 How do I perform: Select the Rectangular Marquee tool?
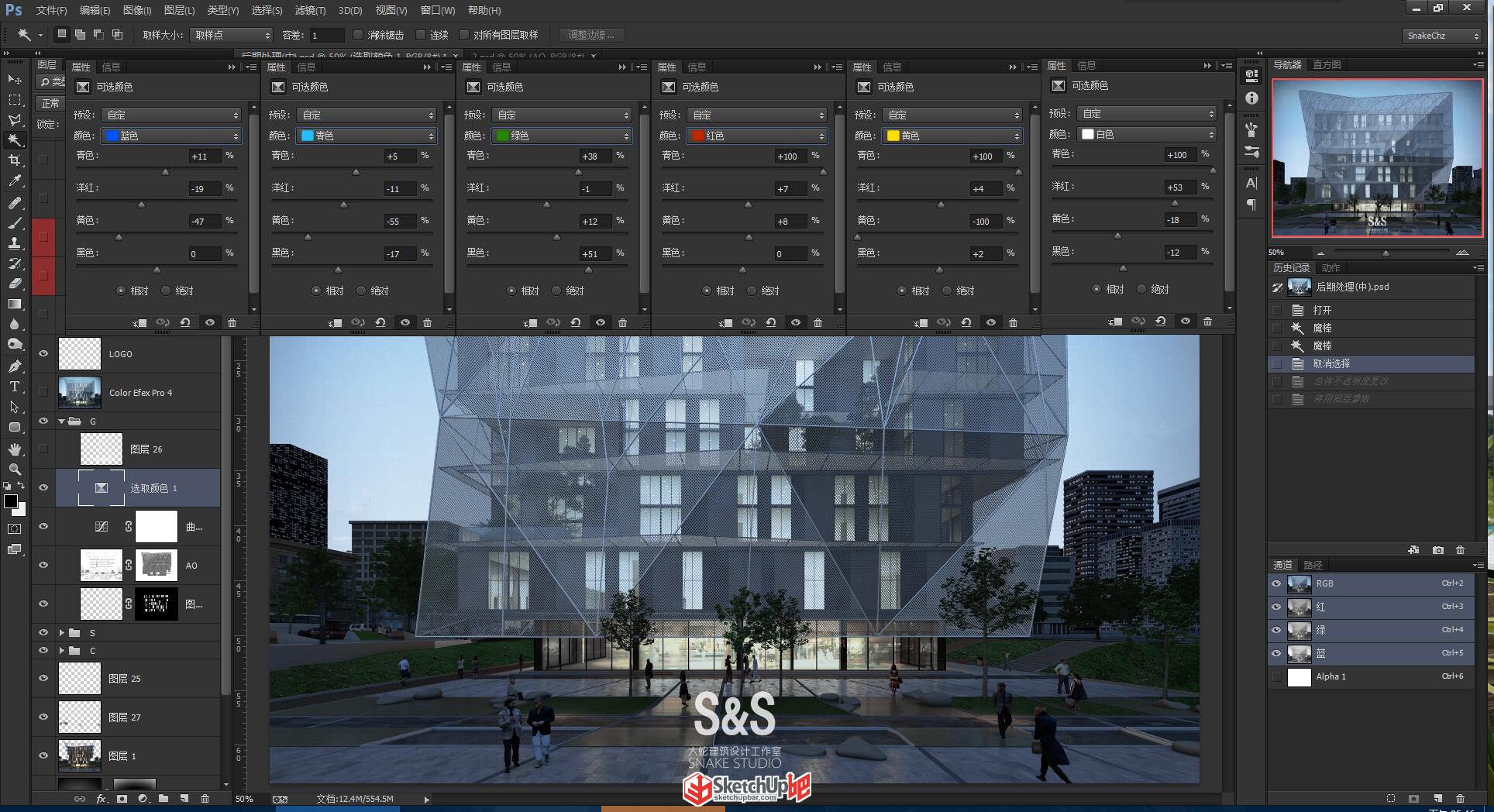(15, 100)
